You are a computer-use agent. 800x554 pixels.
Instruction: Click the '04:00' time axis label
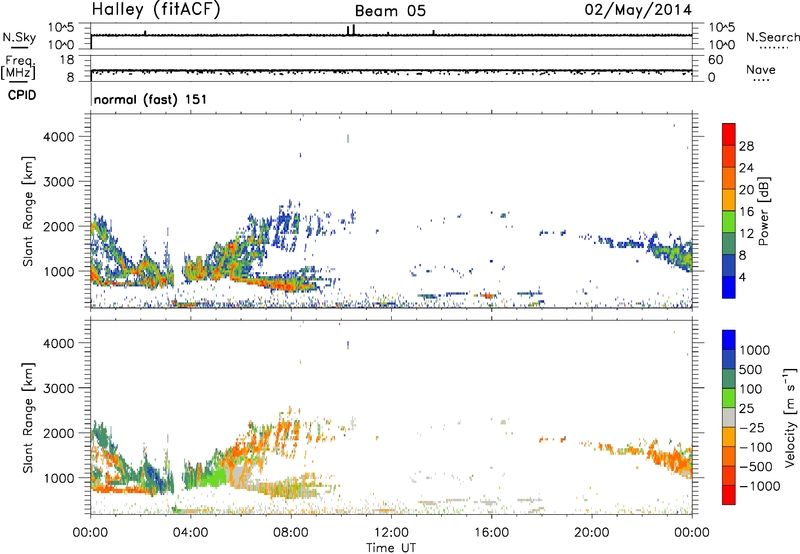pyautogui.click(x=190, y=533)
